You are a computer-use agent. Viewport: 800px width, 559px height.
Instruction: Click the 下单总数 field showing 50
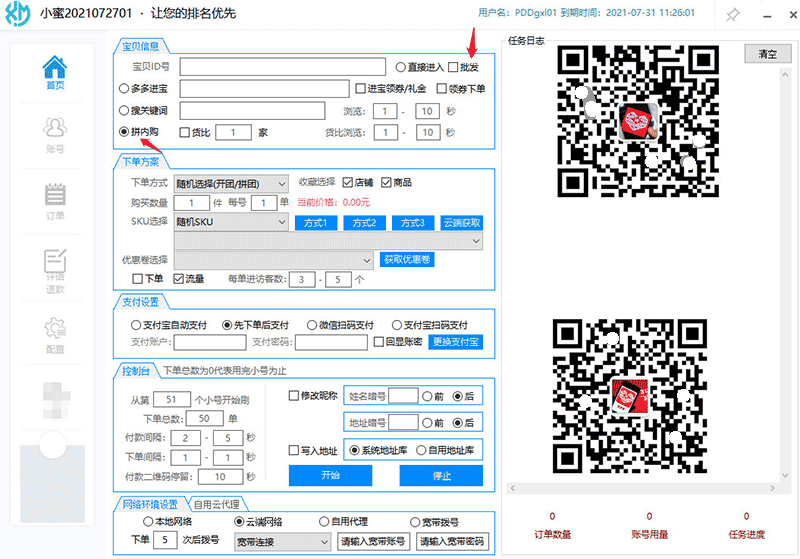click(x=205, y=418)
